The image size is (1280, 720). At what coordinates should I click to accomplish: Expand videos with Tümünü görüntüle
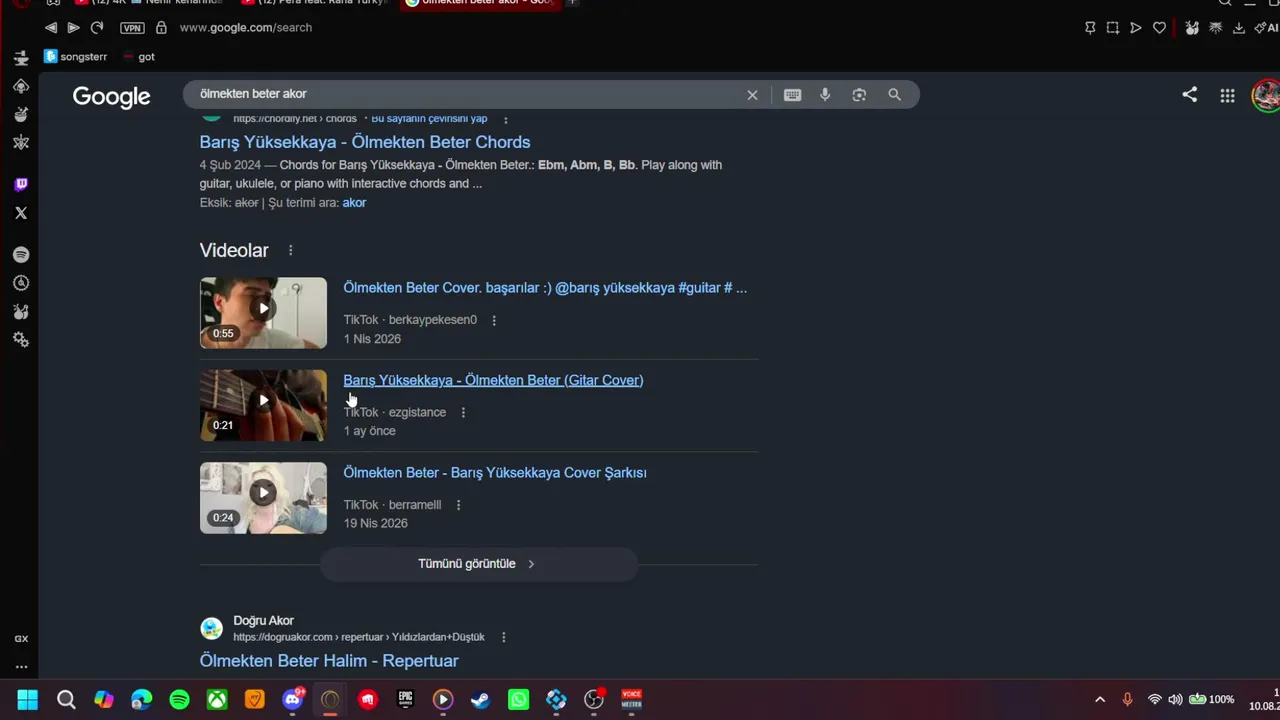click(478, 564)
